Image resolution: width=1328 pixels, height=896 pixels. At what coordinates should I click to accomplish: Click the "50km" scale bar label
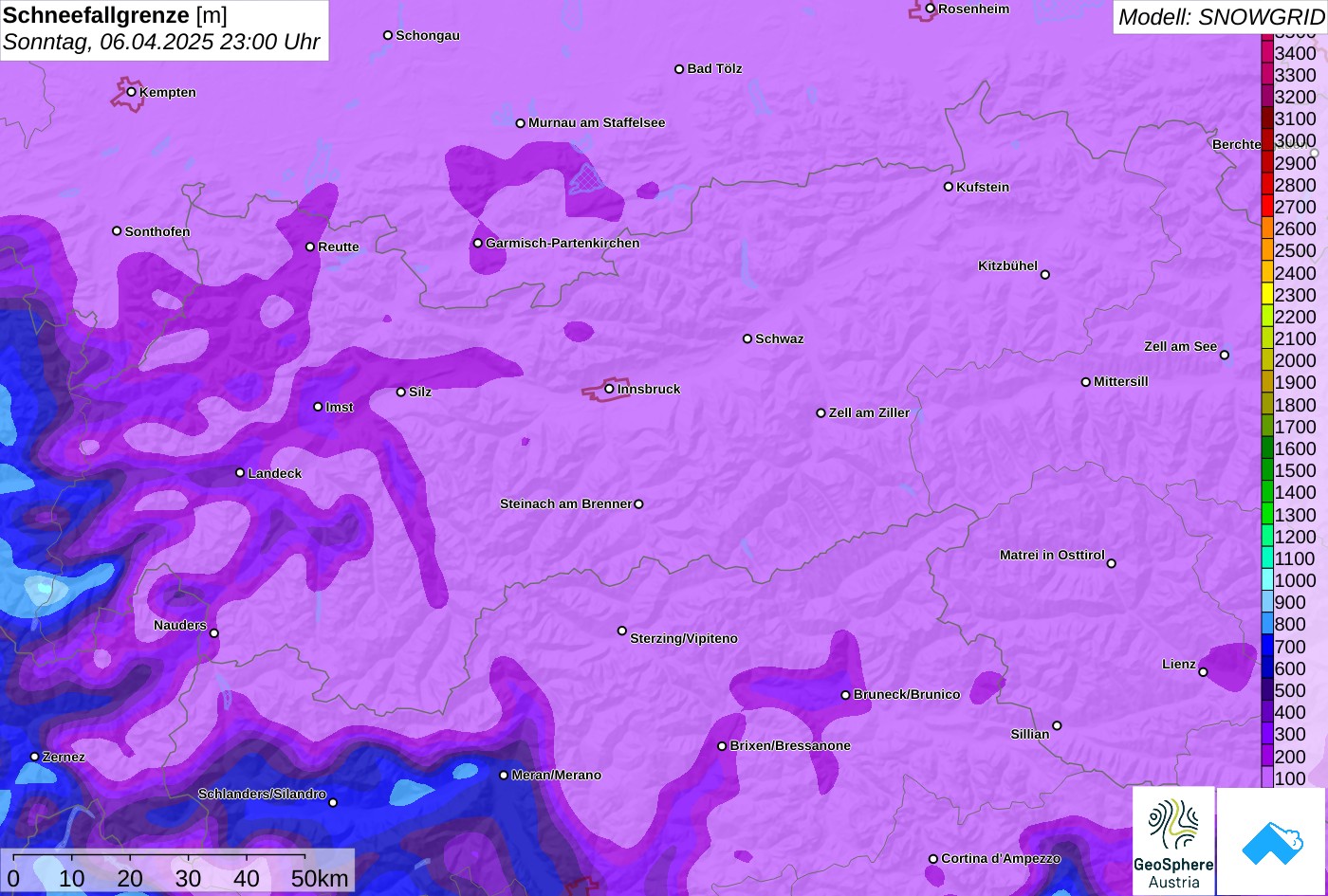click(x=320, y=878)
